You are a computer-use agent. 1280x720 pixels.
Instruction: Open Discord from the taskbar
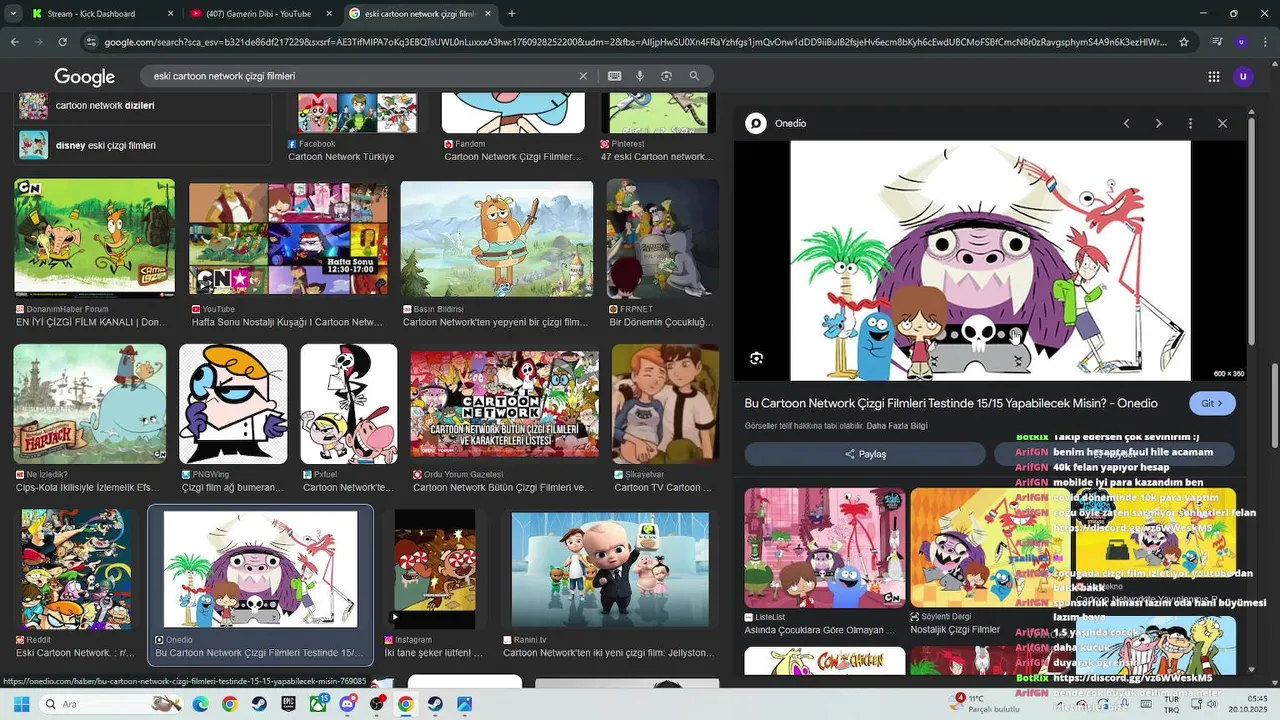coord(347,704)
